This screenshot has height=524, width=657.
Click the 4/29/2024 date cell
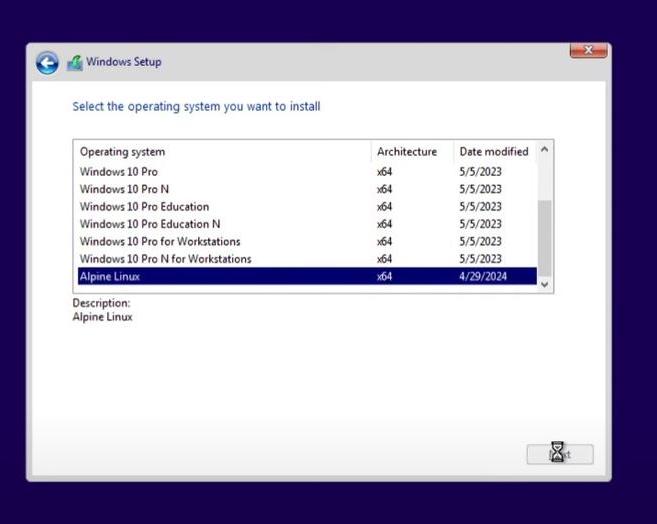click(x=483, y=276)
